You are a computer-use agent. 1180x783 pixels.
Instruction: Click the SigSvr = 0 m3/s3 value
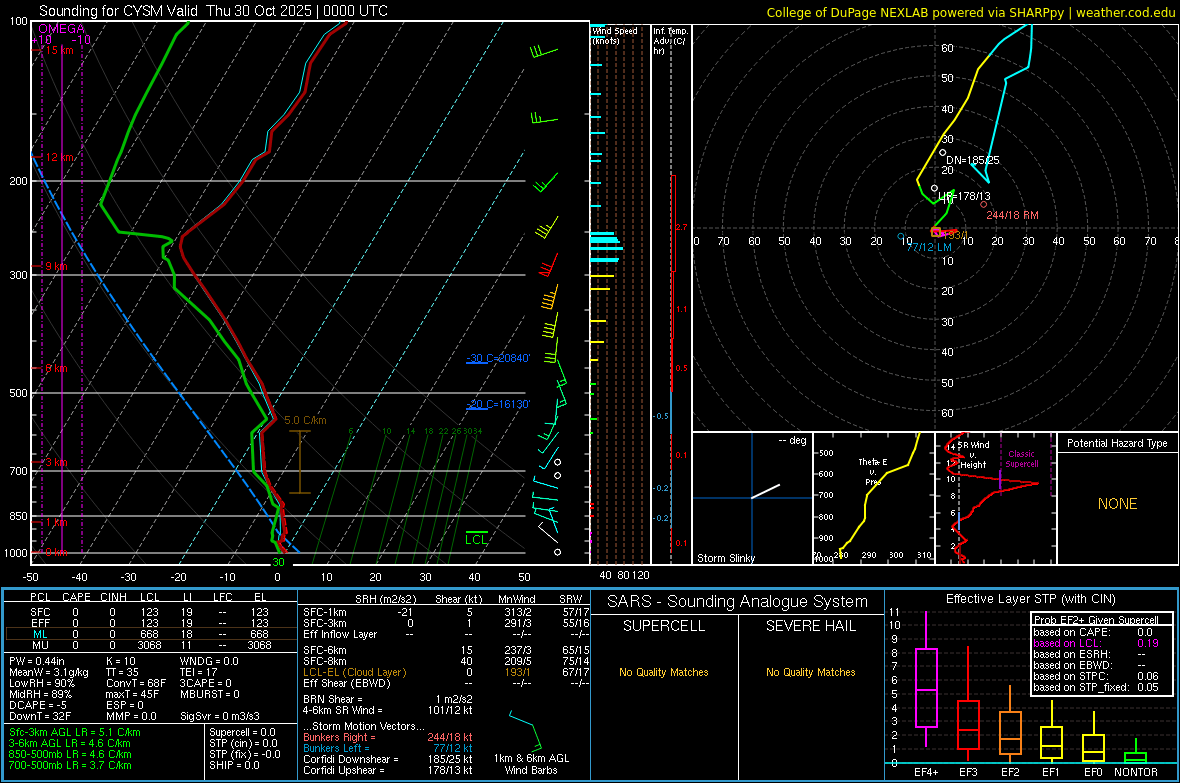[220, 716]
